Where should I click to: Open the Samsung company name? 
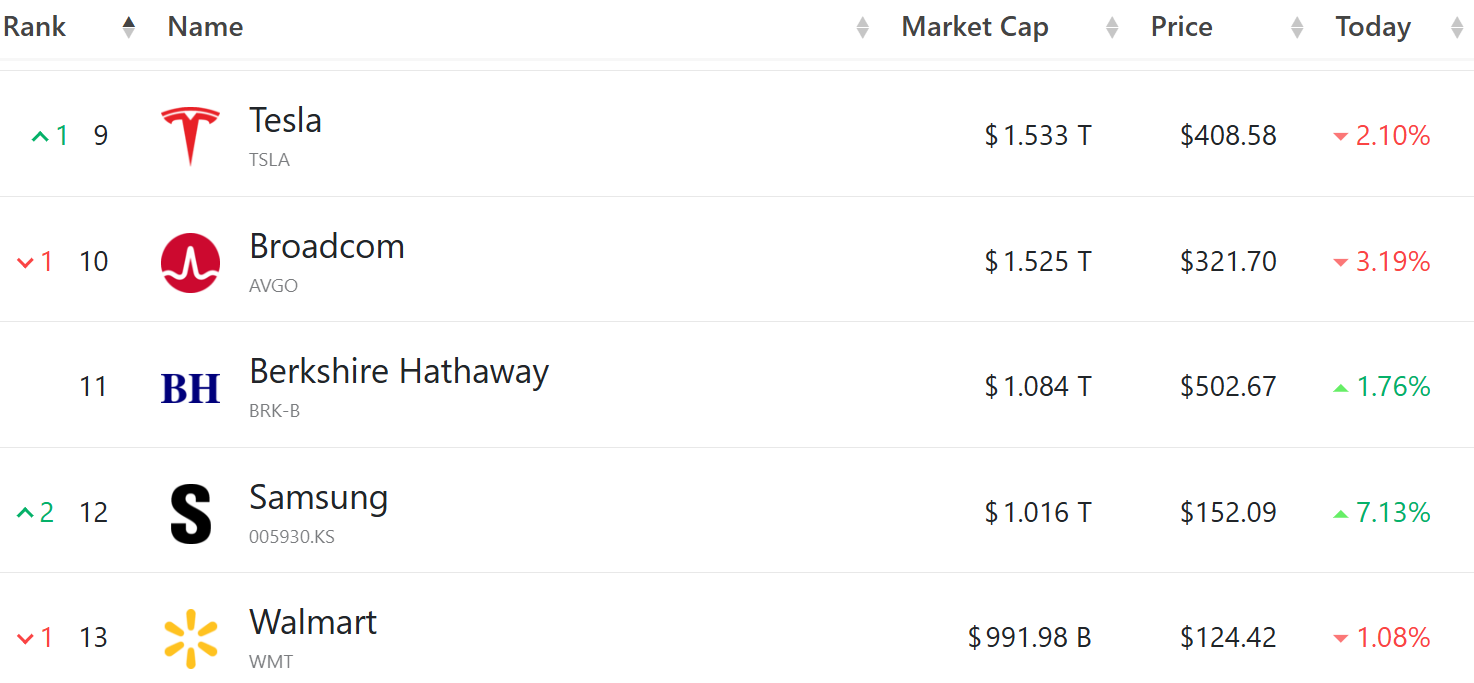318,498
